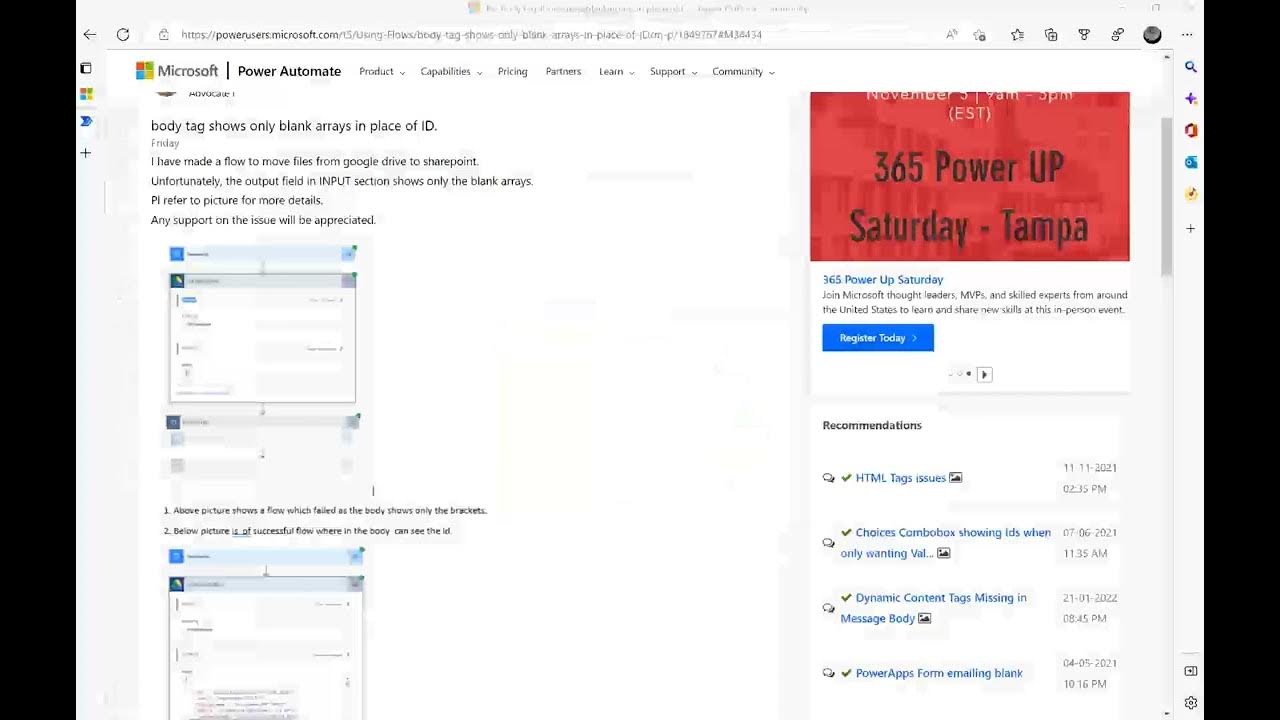
Task: Click the share/extensions toolbar icon
Action: 1118,35
